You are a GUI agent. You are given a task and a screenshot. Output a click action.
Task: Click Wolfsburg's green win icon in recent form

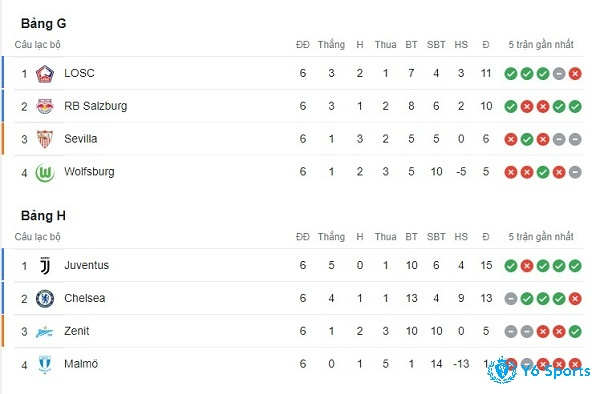coord(543,172)
